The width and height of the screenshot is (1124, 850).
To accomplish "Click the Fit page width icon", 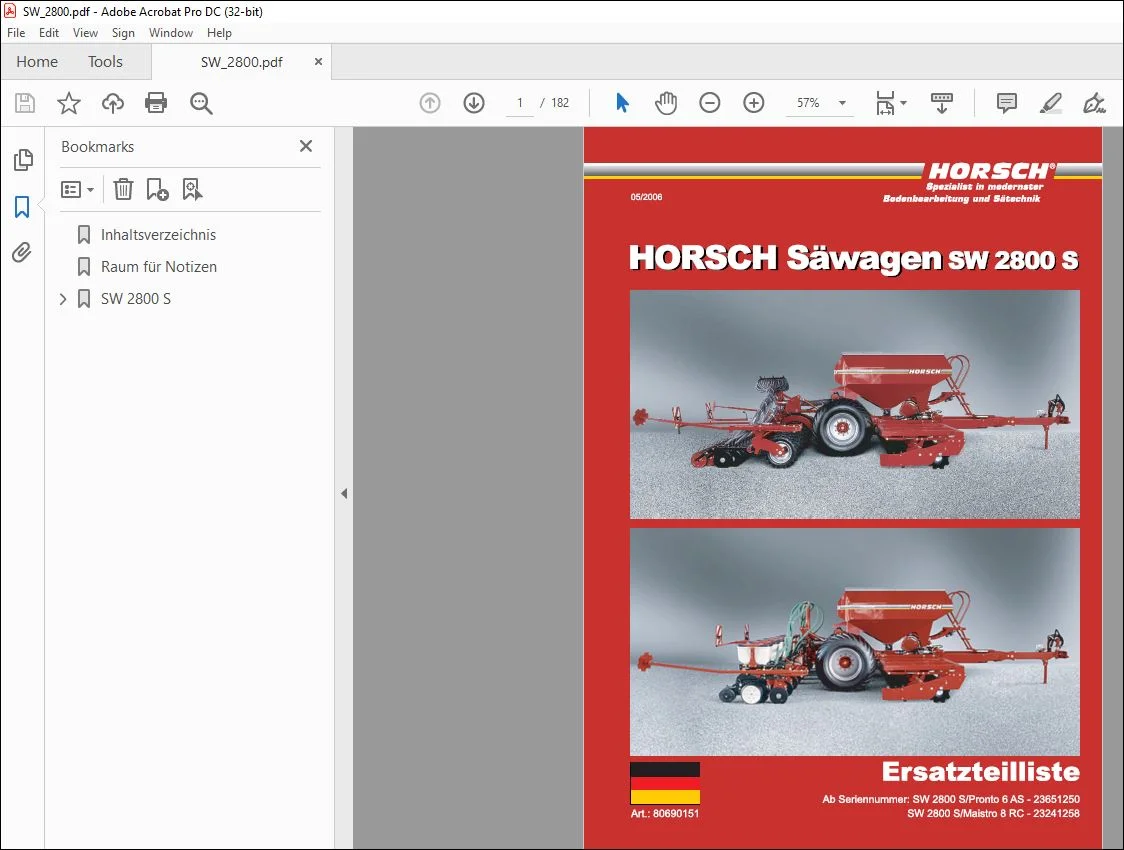I will 885,103.
